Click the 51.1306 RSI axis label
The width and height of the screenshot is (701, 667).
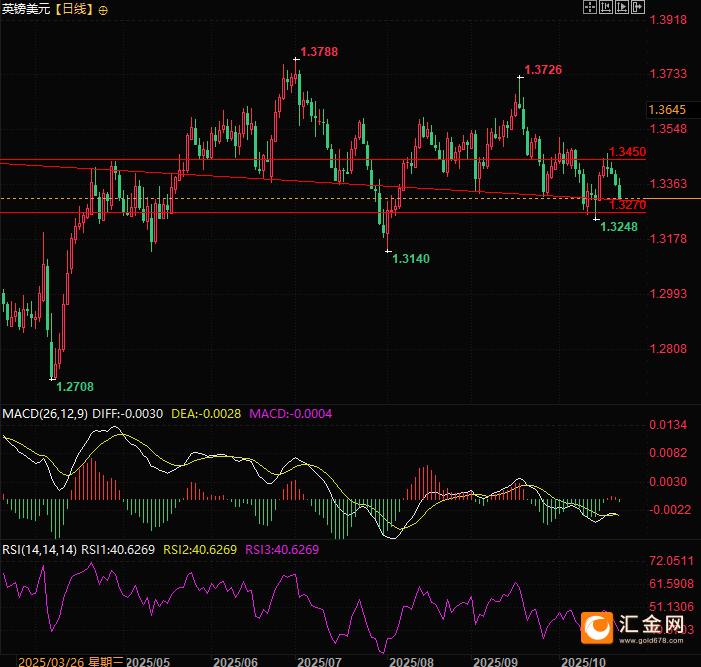(x=671, y=607)
